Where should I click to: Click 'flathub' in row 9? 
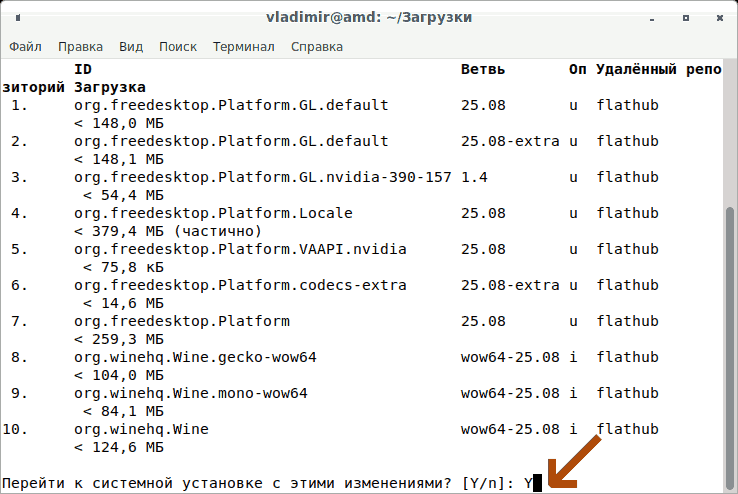coord(627,393)
